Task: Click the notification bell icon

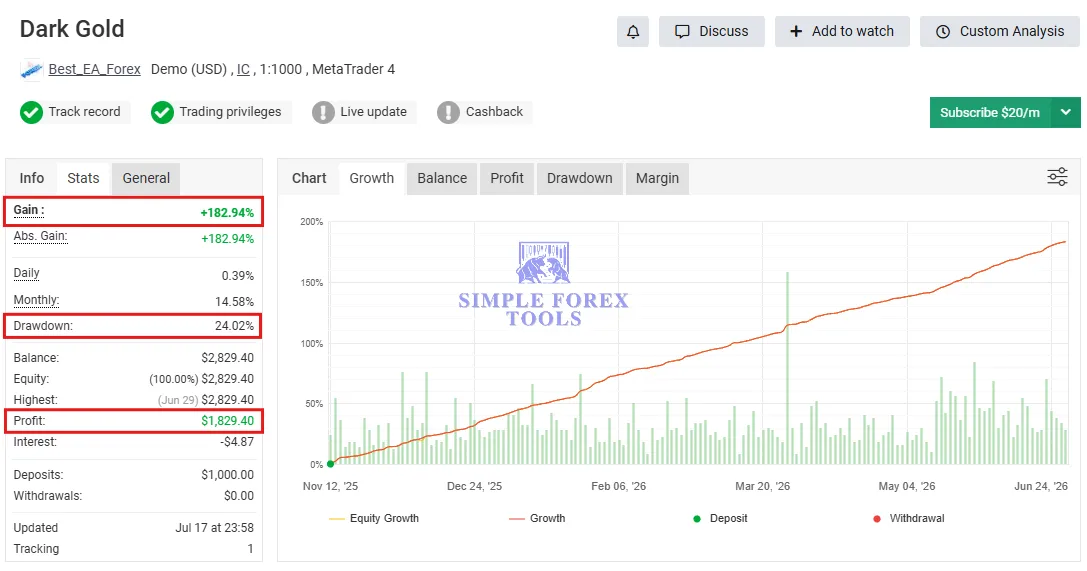Action: (x=633, y=32)
